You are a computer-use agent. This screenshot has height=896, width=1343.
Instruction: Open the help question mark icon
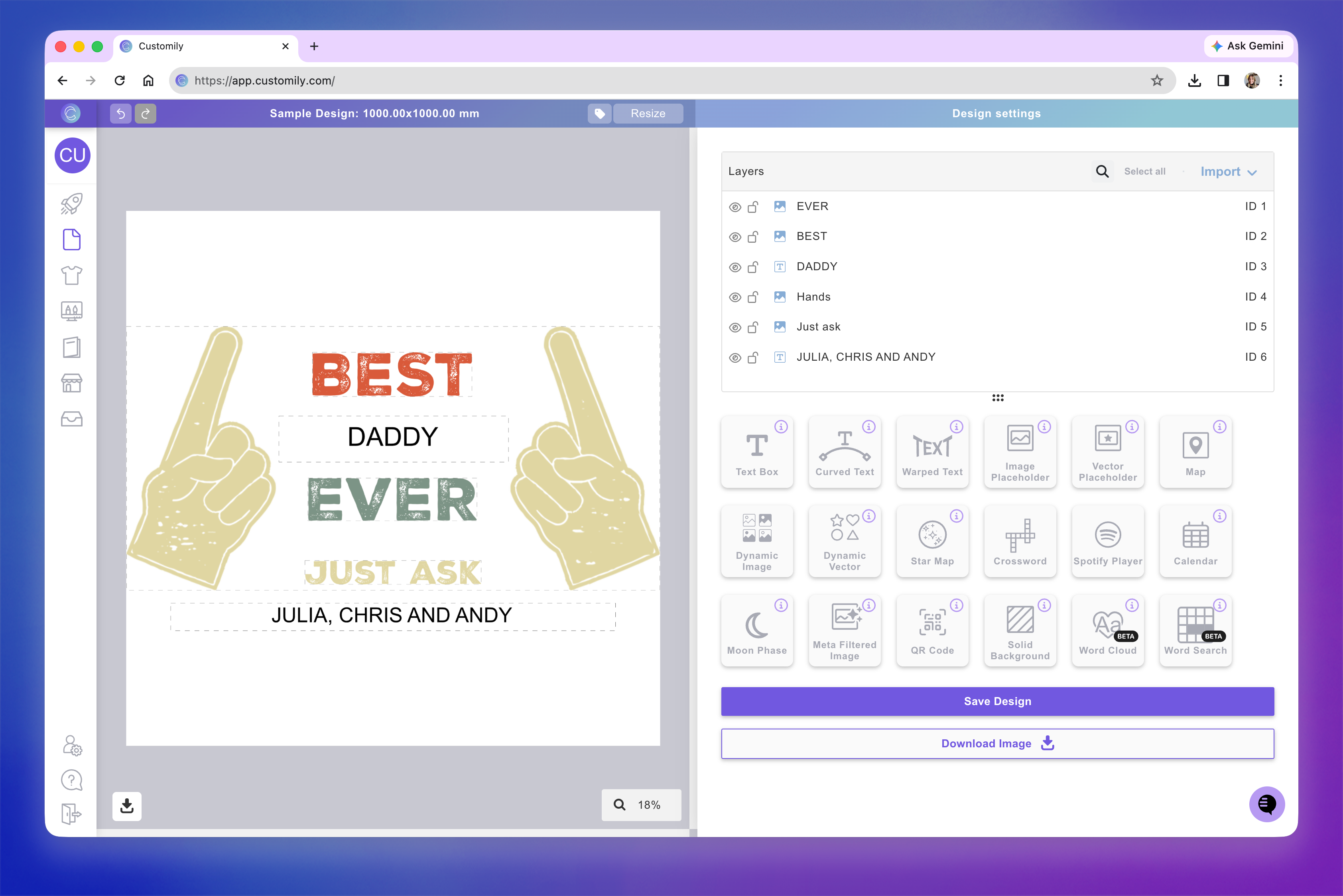pyautogui.click(x=71, y=780)
